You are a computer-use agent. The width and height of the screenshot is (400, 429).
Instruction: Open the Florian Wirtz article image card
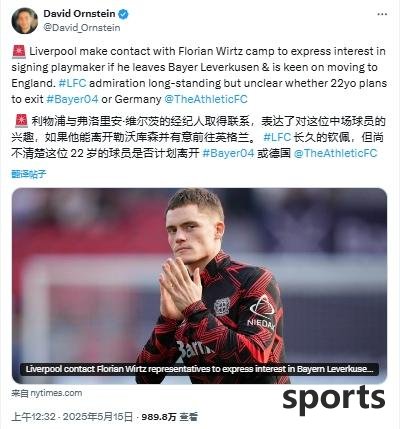pyautogui.click(x=199, y=286)
